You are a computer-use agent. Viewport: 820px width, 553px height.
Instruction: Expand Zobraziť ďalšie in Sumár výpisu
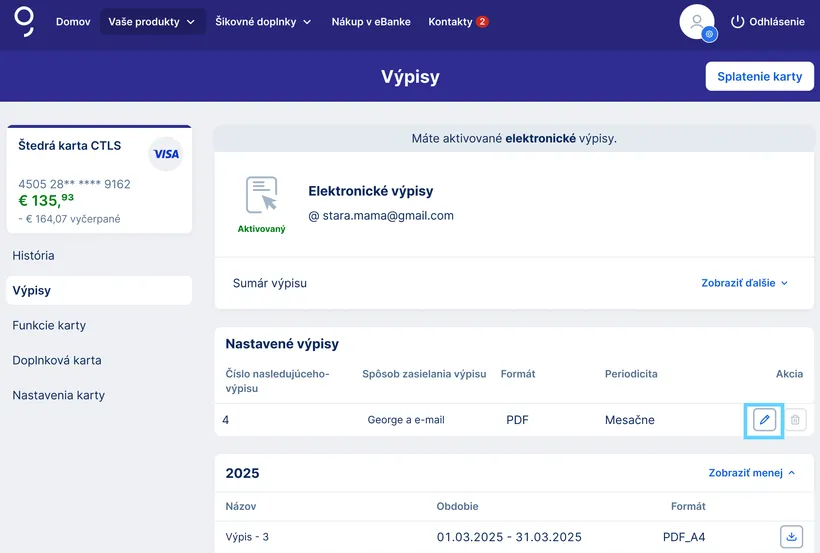click(744, 283)
